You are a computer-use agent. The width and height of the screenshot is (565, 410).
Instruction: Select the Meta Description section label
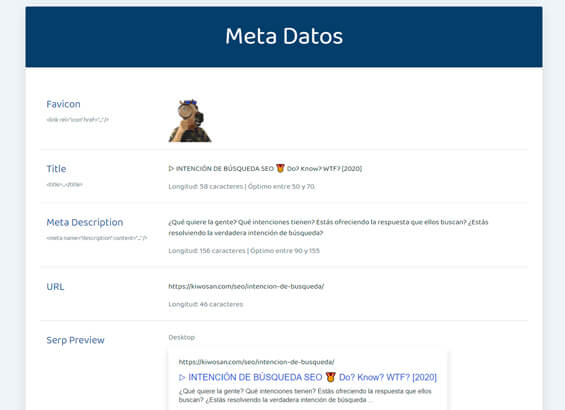click(x=85, y=222)
